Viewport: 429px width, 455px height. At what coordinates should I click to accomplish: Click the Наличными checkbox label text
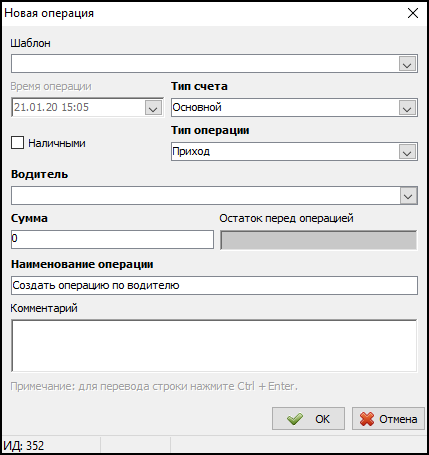[x=57, y=143]
